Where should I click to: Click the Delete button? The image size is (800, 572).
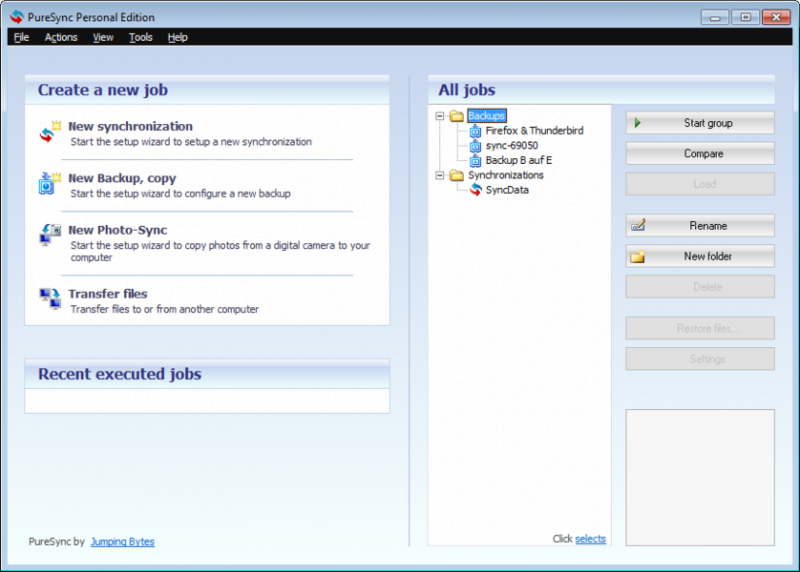pos(700,287)
